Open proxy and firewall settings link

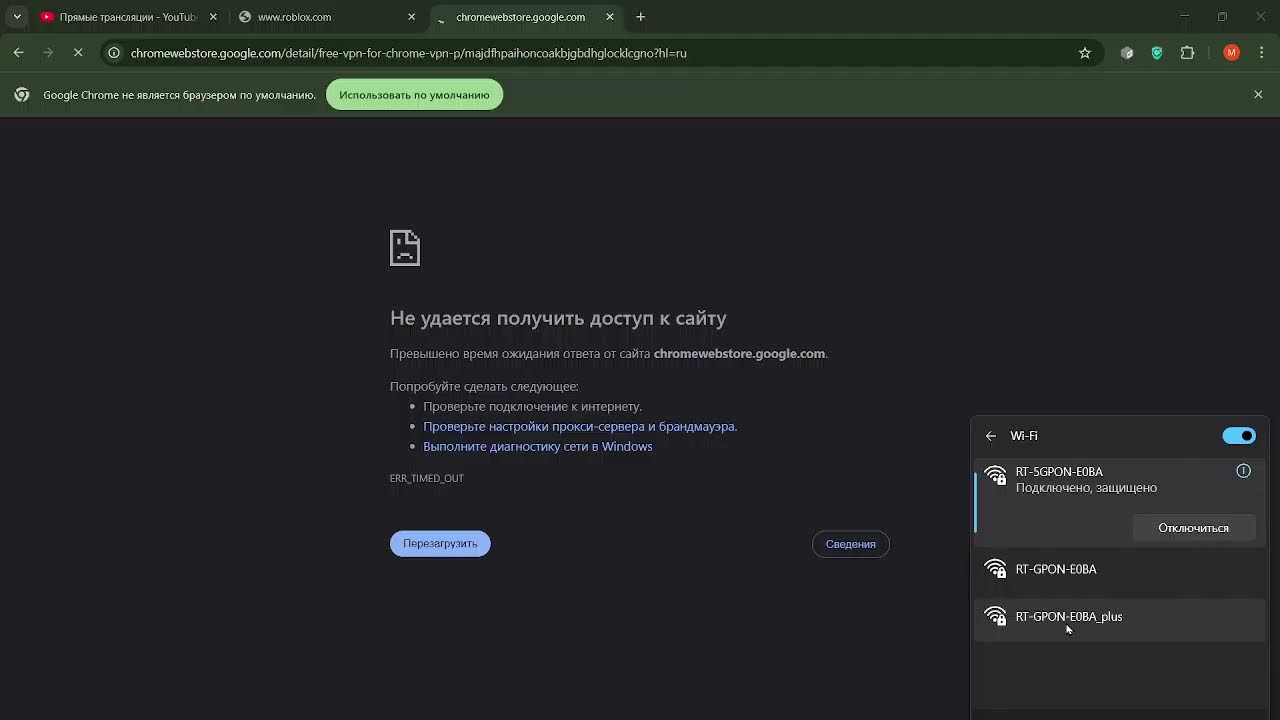point(579,426)
